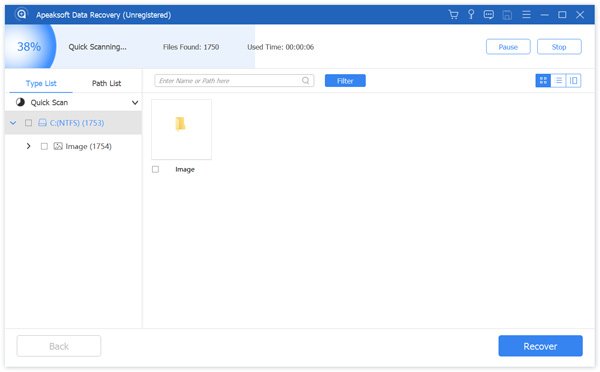Maximize the Apeaksoft Data Recovery window
The image size is (600, 372).
(562, 15)
